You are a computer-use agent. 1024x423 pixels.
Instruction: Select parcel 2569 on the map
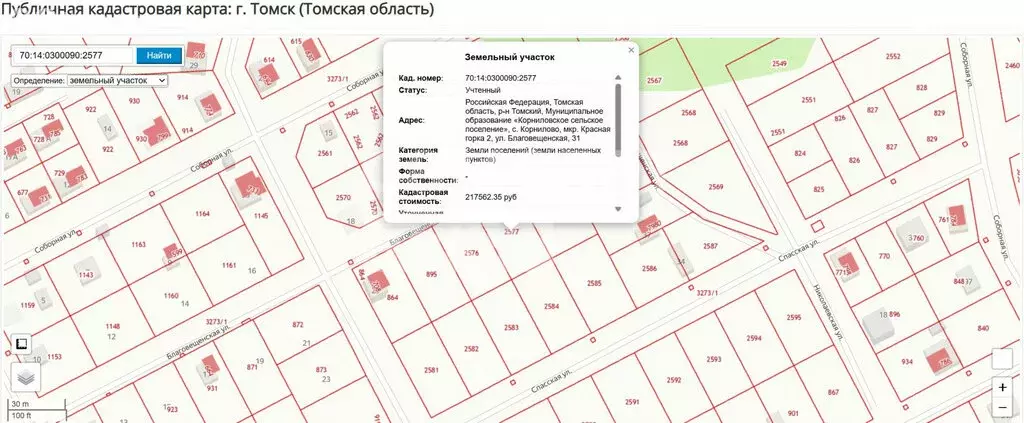point(716,187)
